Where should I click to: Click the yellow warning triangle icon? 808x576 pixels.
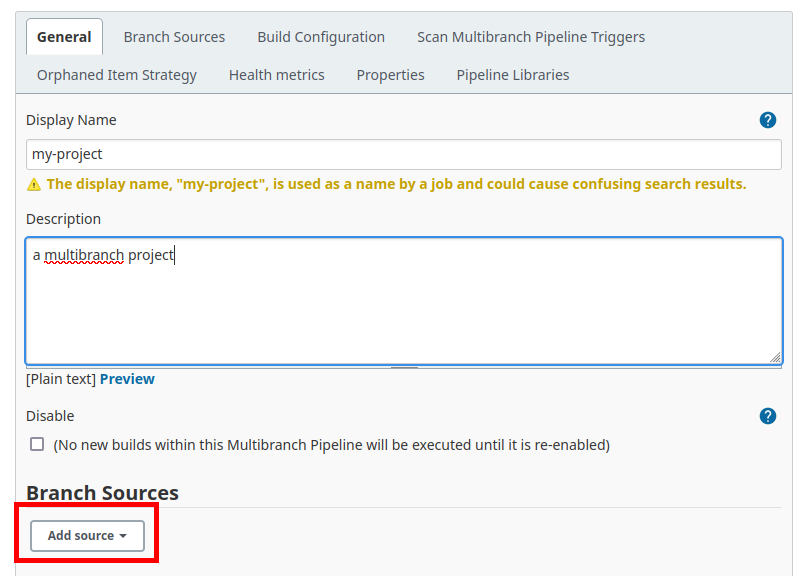(x=33, y=184)
